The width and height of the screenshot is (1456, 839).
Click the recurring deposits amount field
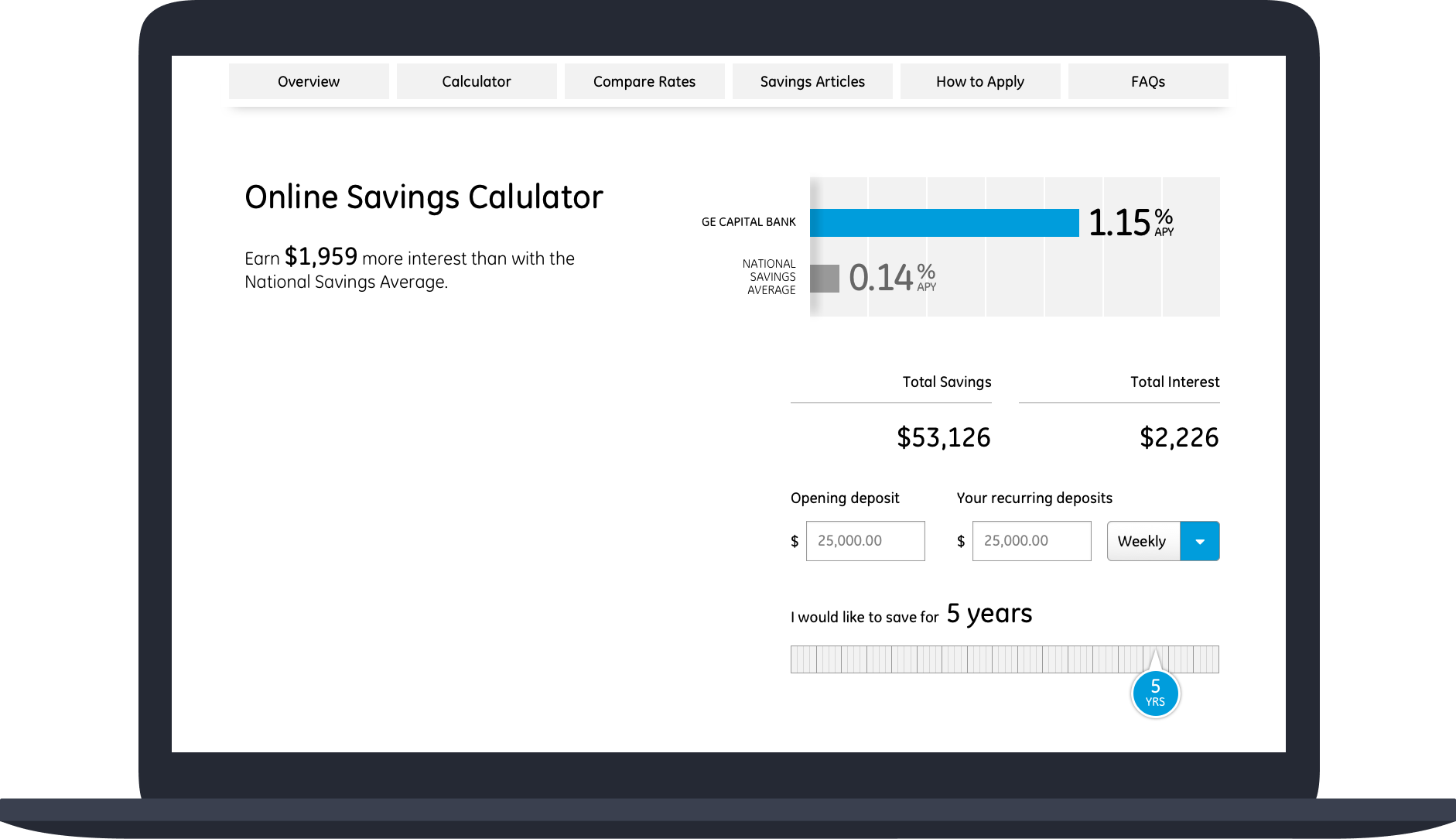point(1032,541)
